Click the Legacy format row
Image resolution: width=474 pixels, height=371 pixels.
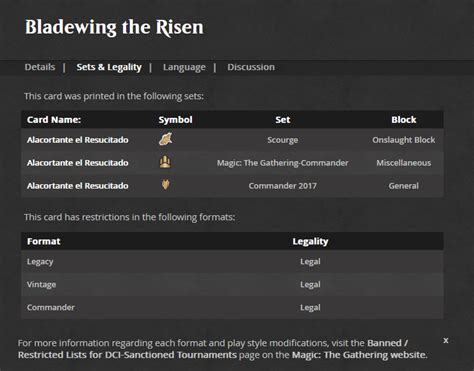pyautogui.click(x=232, y=262)
